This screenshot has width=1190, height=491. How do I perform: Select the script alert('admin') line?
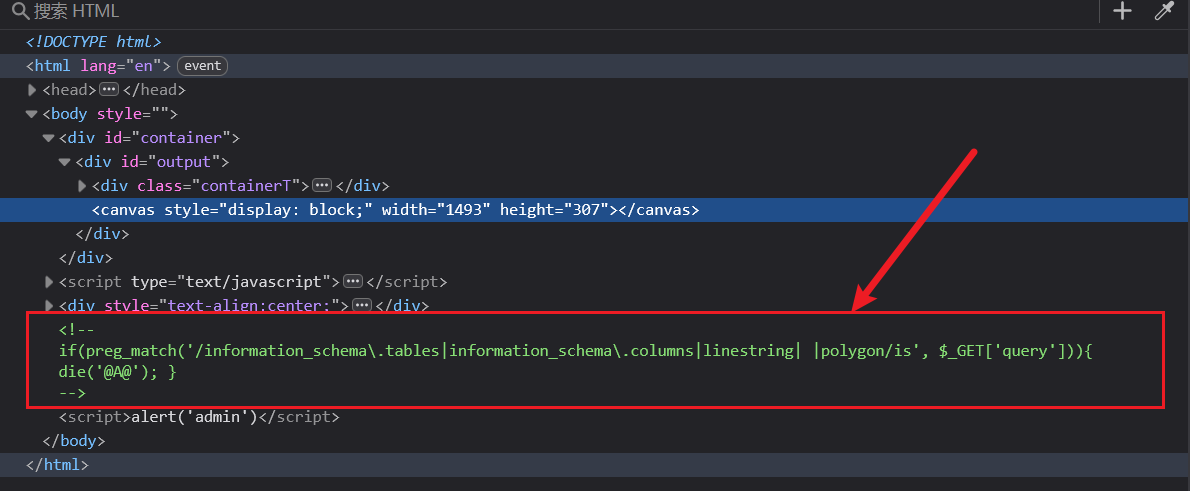199,417
